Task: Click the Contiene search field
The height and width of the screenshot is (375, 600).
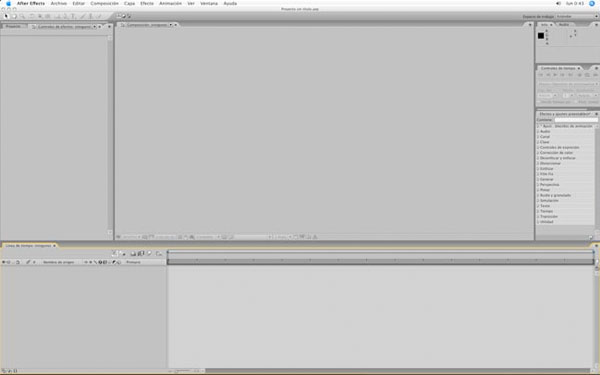Action: click(x=576, y=120)
